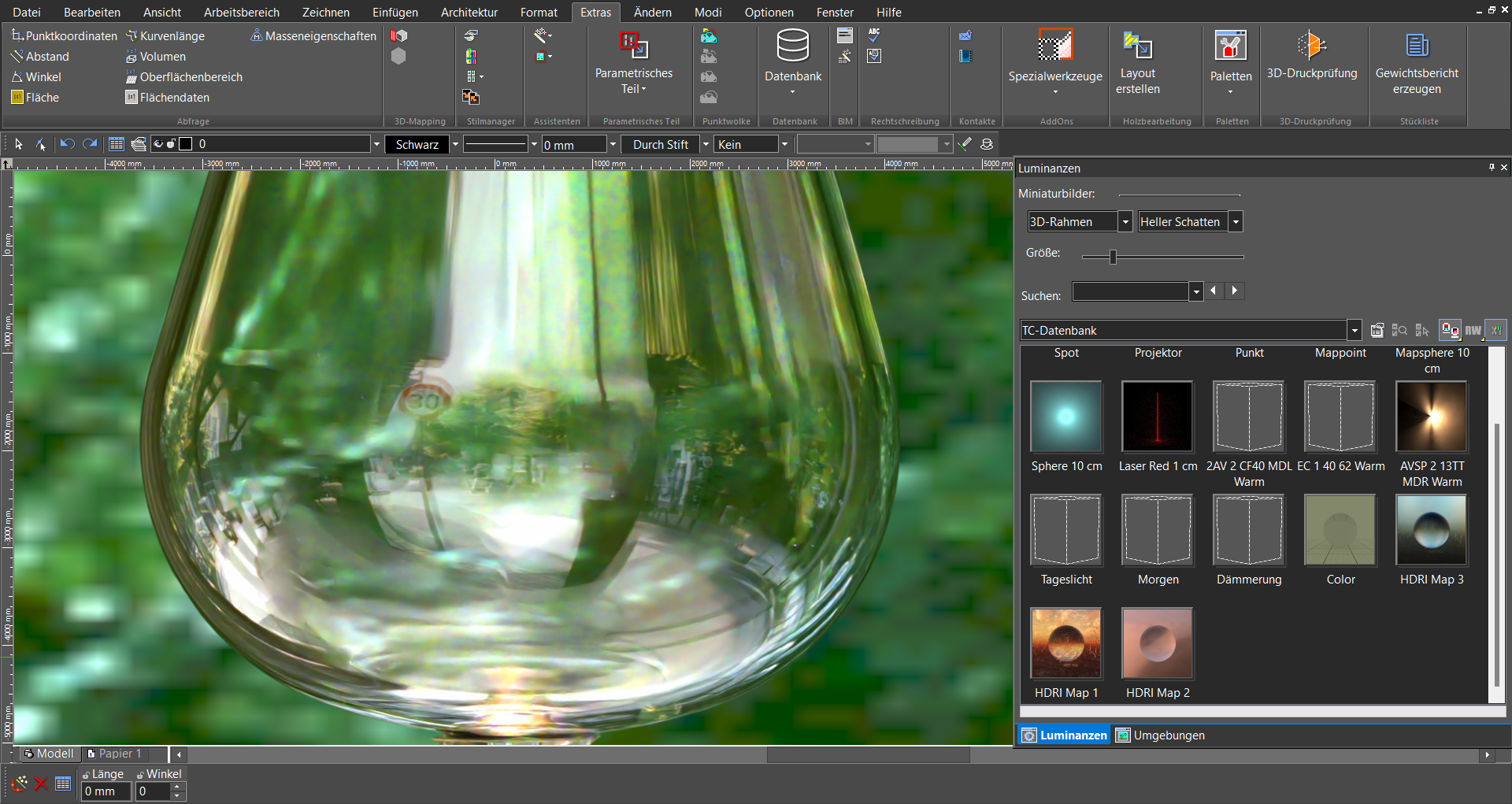Click the cancel red X icon
The width and height of the screenshot is (1512, 804).
click(x=41, y=784)
